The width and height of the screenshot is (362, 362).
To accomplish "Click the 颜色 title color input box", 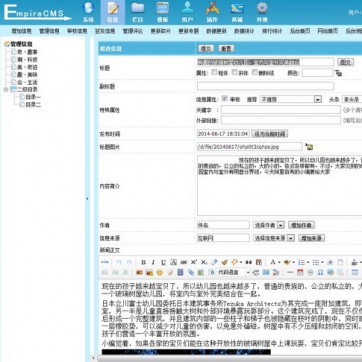I will pyautogui.click(x=317, y=72).
